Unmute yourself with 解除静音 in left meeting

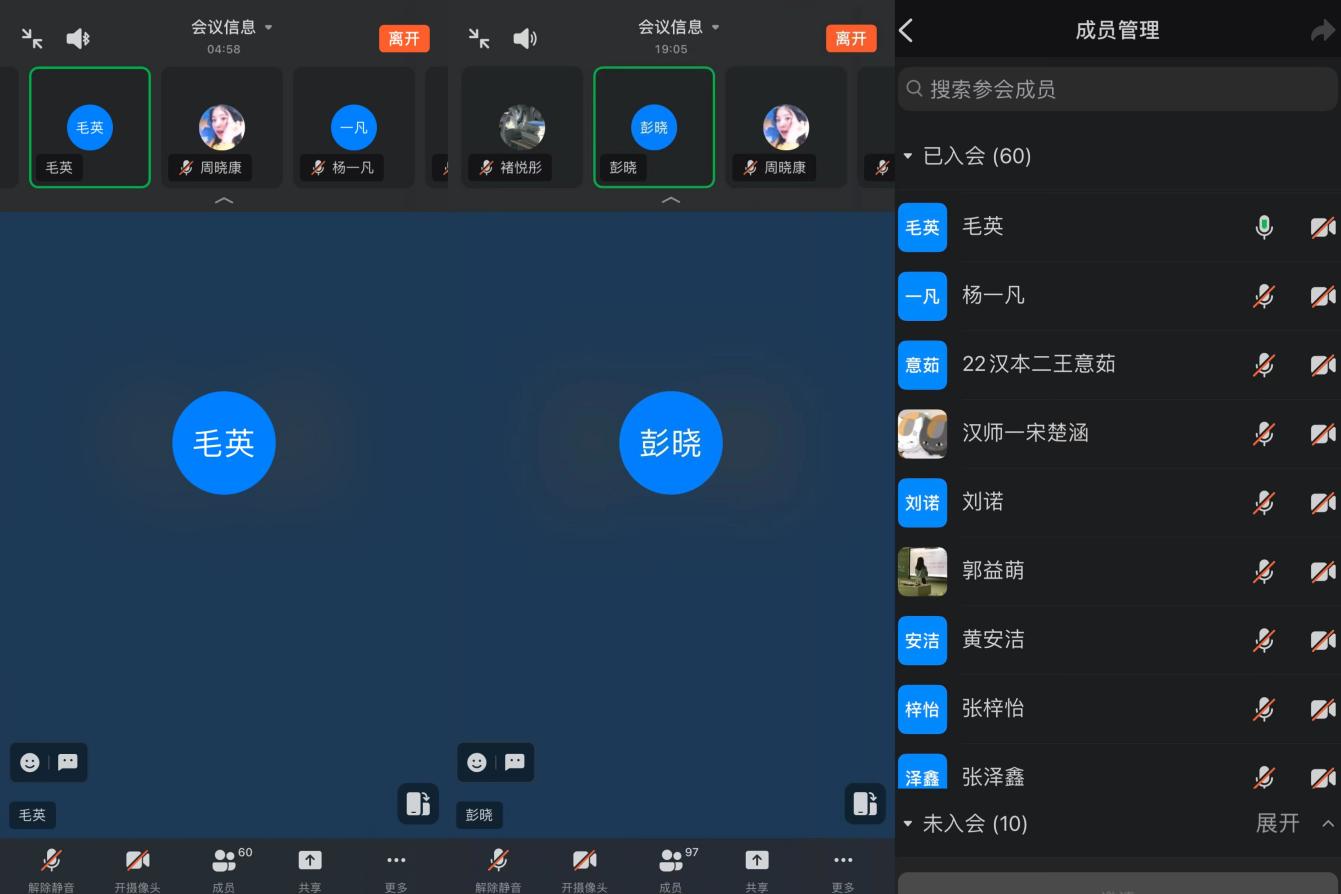tap(51, 868)
